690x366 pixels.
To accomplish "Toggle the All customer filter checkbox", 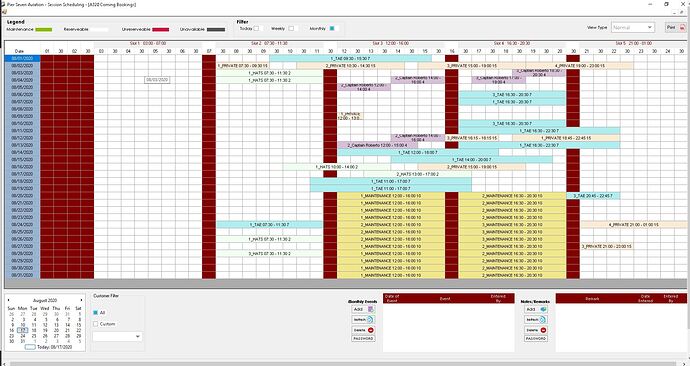I will [95, 312].
